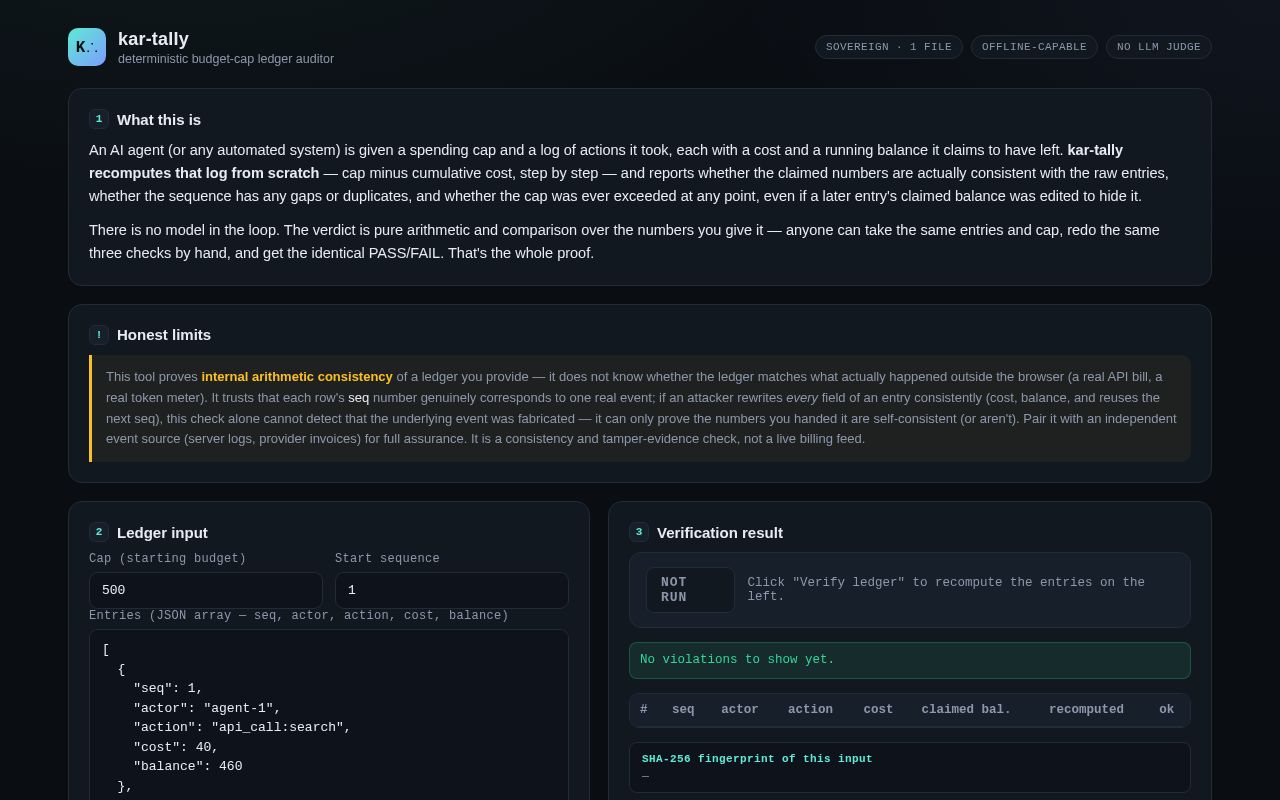Click the 'seq' column header

click(683, 710)
